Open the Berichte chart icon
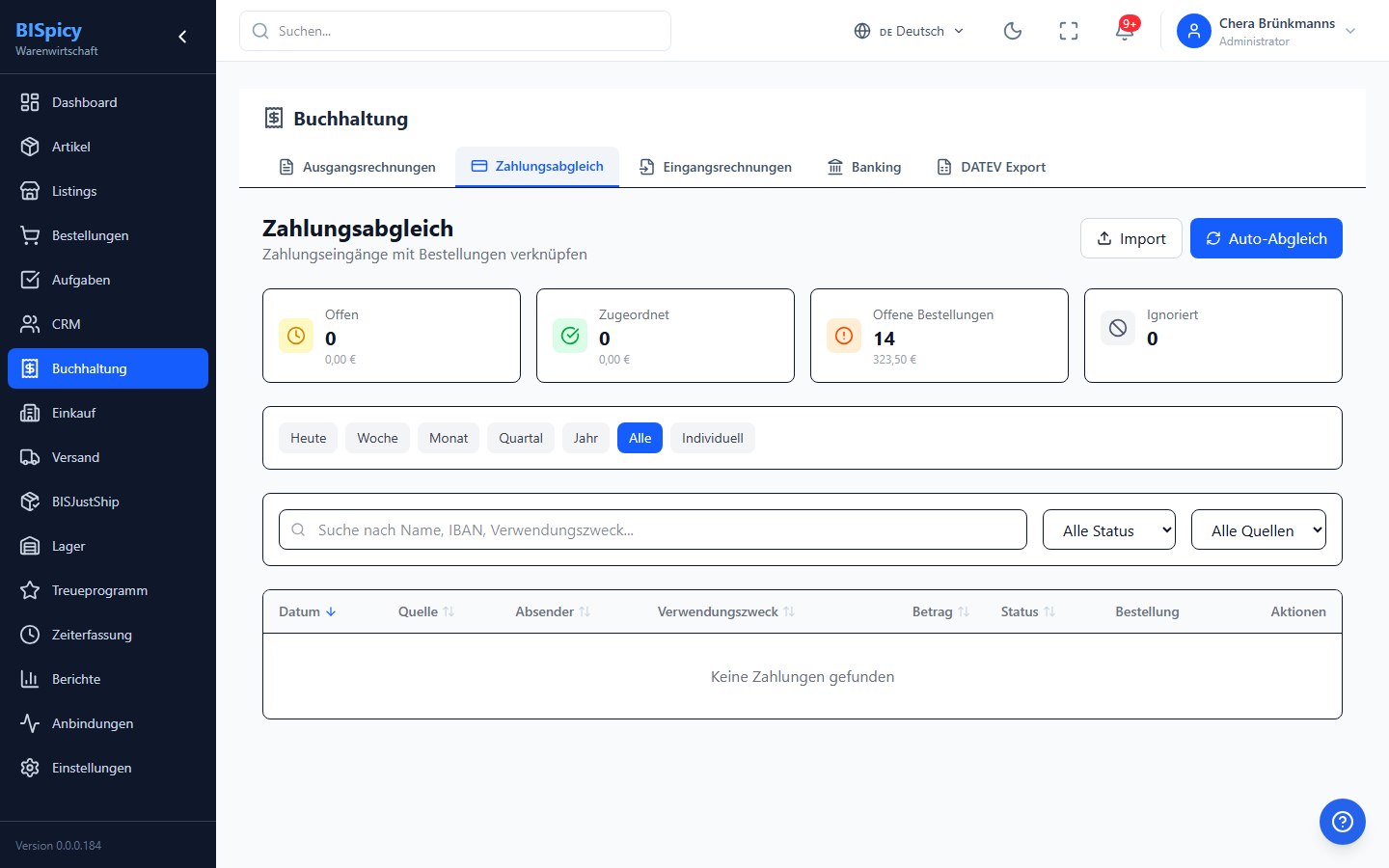 (30, 679)
